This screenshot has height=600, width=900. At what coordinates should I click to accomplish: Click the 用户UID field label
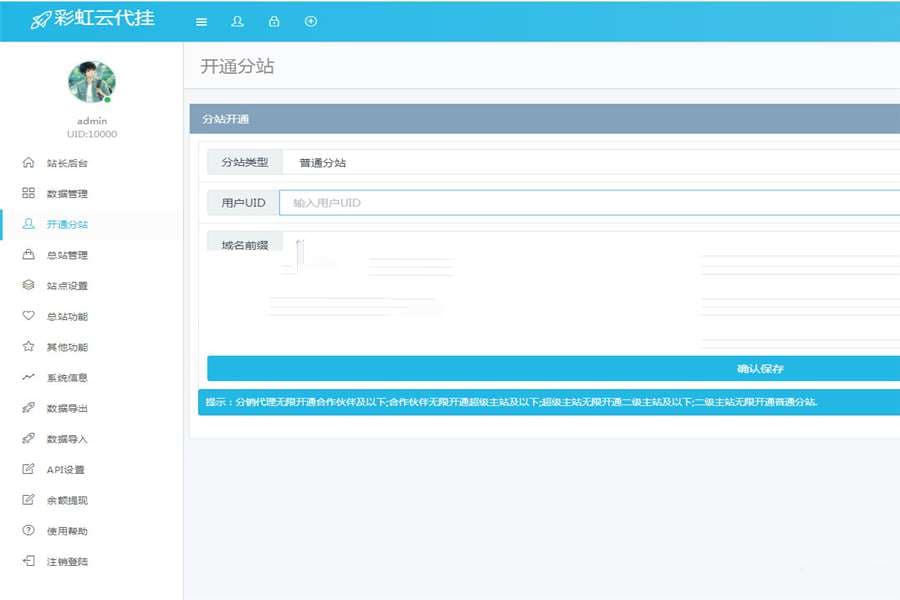click(x=243, y=203)
